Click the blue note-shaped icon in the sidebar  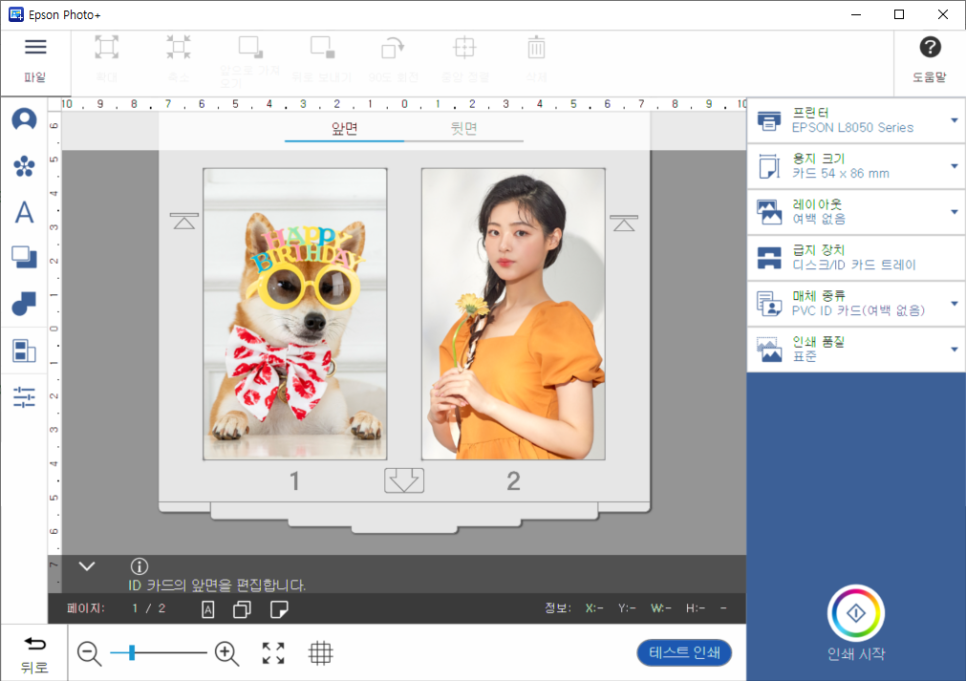[x=24, y=303]
